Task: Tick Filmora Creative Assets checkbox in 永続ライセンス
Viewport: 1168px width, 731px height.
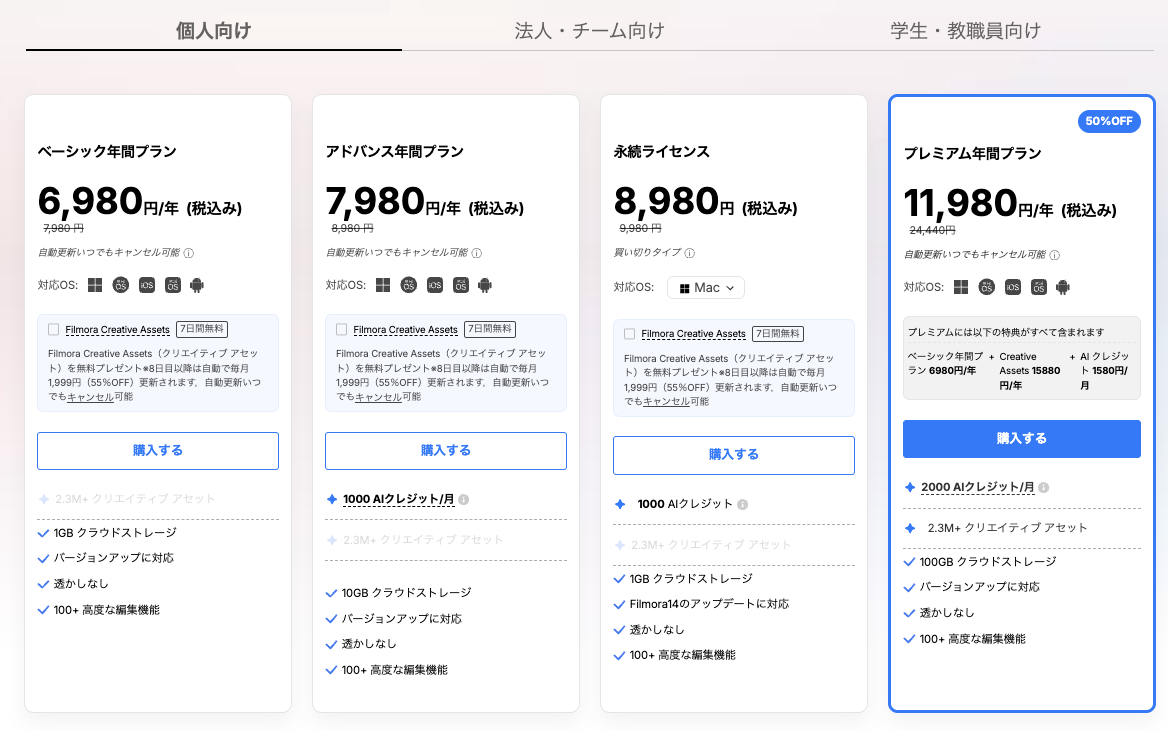Action: [630, 334]
